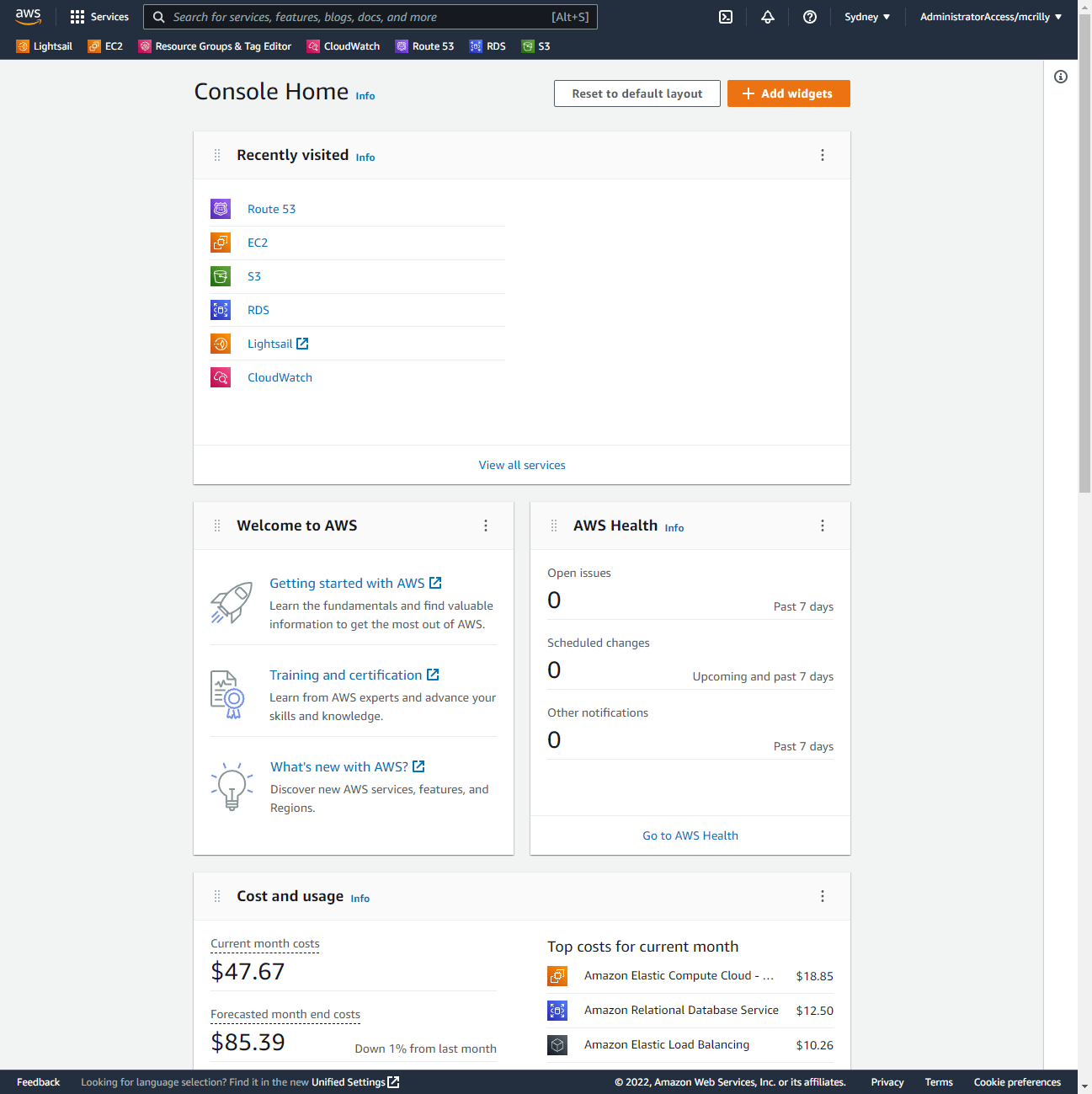Viewport: 1092px width, 1094px height.
Task: Open the info panel circle icon
Action: pyautogui.click(x=1061, y=77)
